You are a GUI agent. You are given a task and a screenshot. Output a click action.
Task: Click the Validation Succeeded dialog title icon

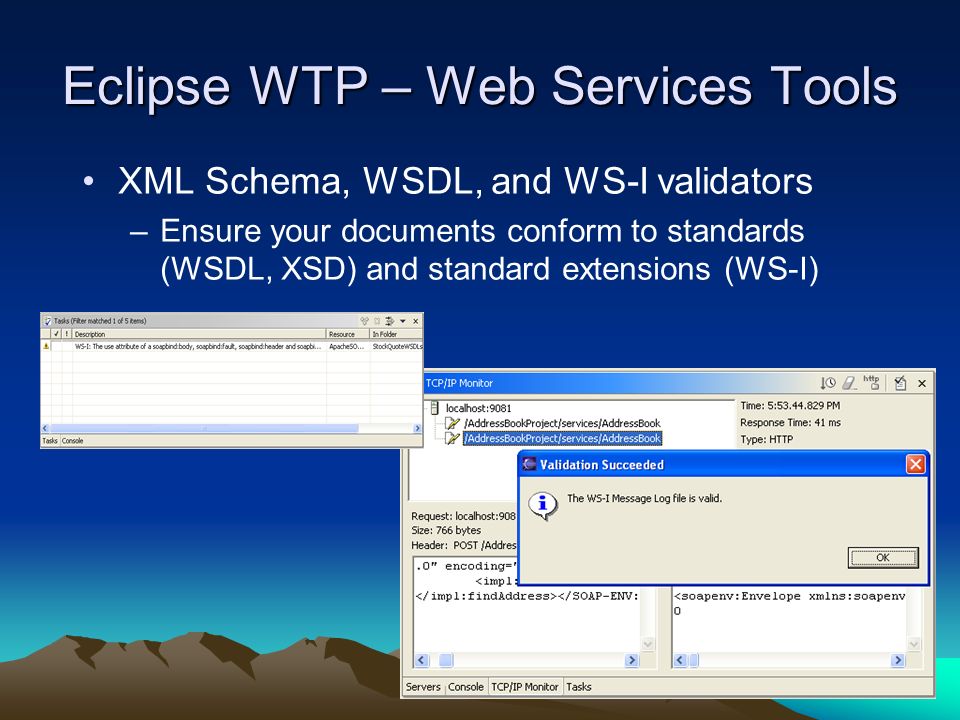point(529,464)
